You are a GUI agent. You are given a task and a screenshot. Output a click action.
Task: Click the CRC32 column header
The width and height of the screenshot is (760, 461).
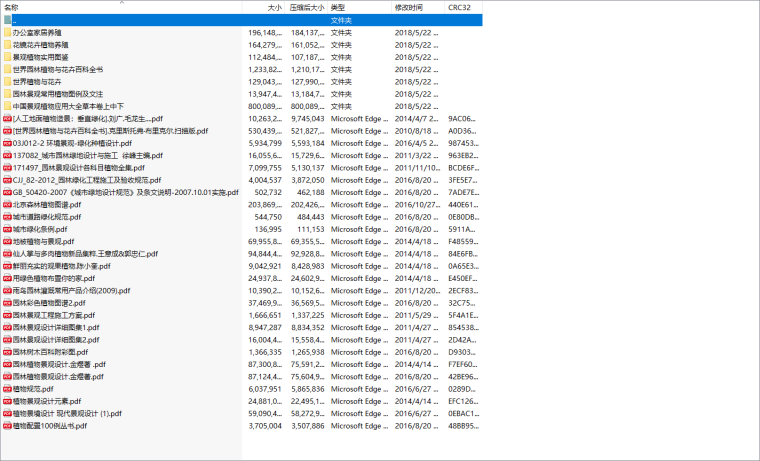[x=459, y=7]
